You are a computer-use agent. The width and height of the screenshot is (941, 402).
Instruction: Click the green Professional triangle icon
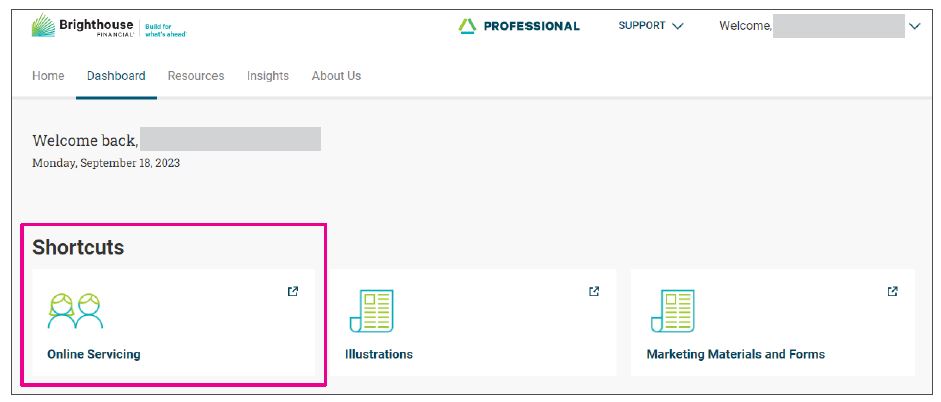coord(467,26)
